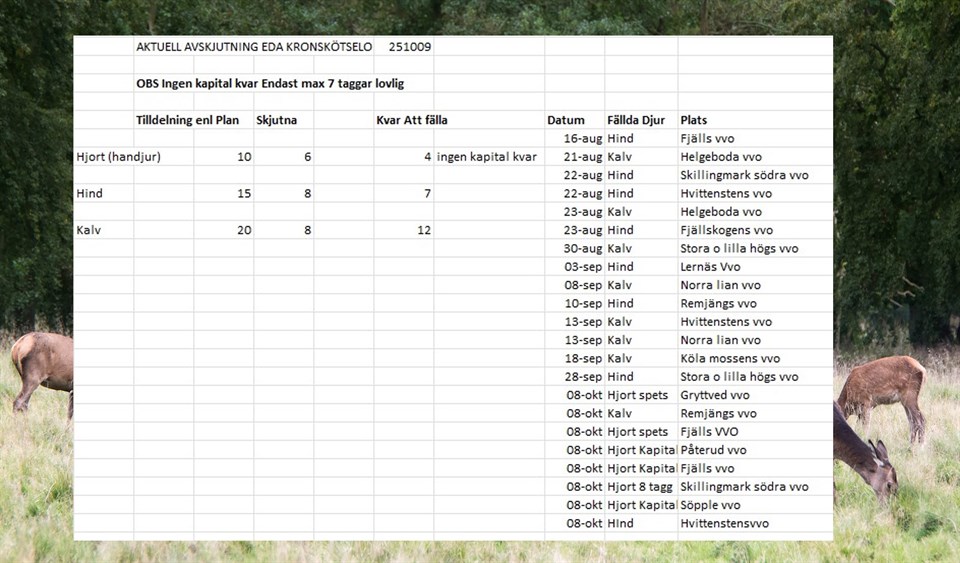Image resolution: width=960 pixels, height=563 pixels.
Task: Select the Hjort 8 tagg animal cell
Action: click(x=641, y=487)
